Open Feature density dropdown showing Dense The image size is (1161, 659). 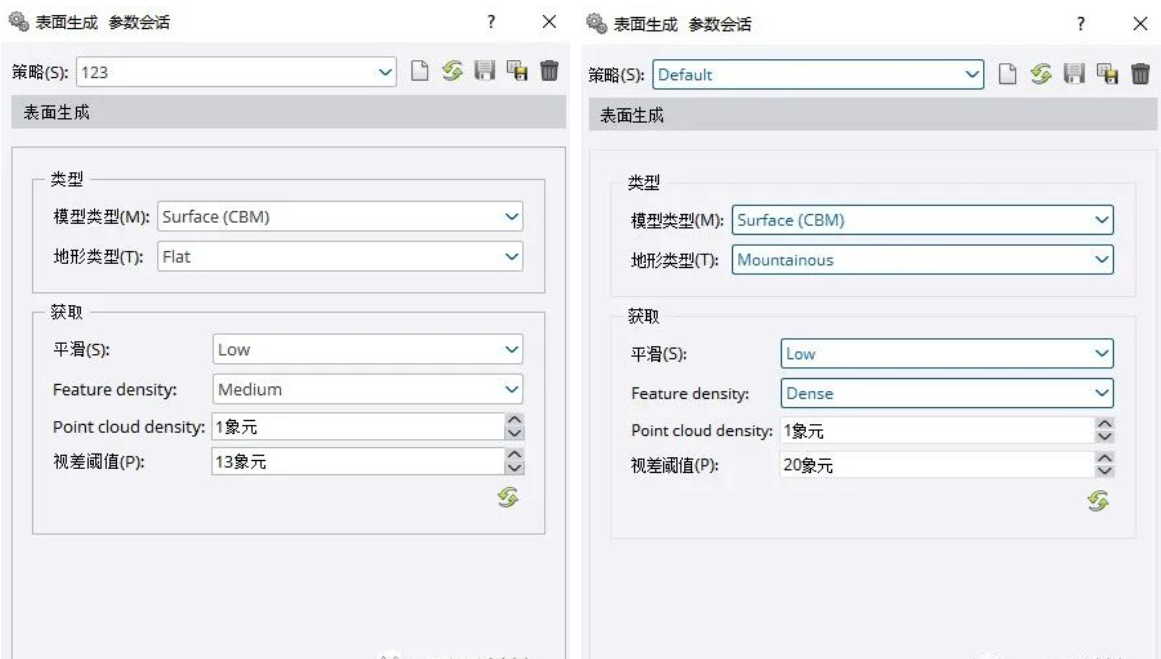coord(1103,394)
